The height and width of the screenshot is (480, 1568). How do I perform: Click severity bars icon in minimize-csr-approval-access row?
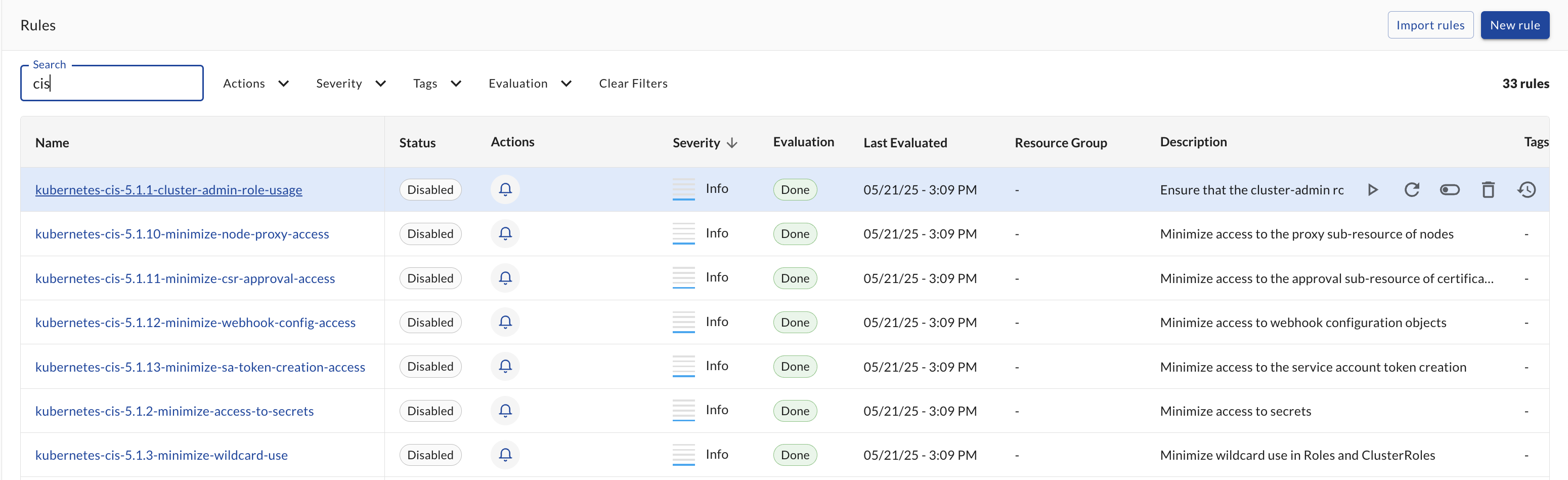tap(683, 277)
